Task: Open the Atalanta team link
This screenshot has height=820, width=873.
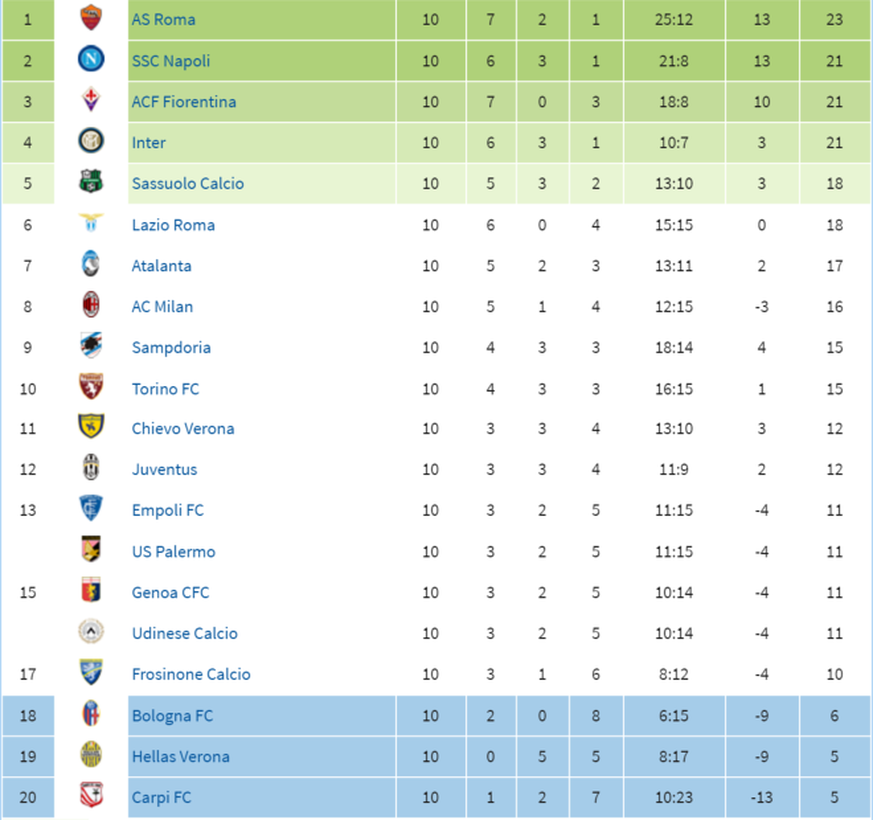Action: [161, 266]
